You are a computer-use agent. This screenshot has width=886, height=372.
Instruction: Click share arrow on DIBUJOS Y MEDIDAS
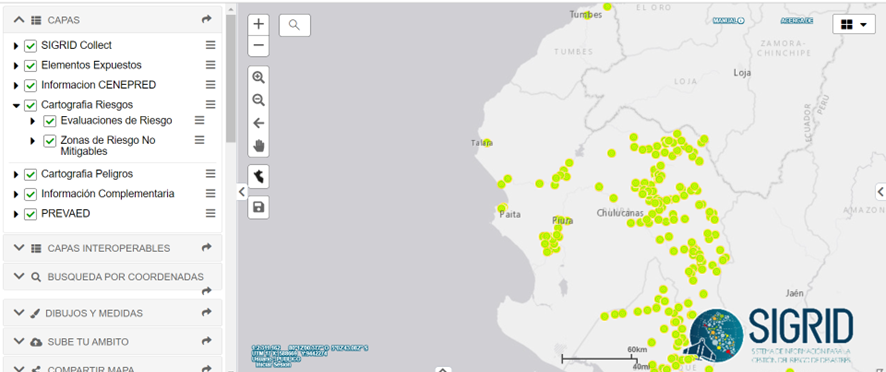[x=206, y=313]
